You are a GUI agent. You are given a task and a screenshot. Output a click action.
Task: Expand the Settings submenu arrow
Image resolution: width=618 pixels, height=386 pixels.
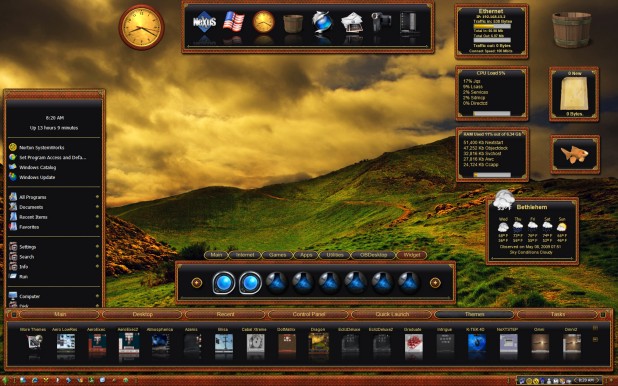click(x=97, y=246)
